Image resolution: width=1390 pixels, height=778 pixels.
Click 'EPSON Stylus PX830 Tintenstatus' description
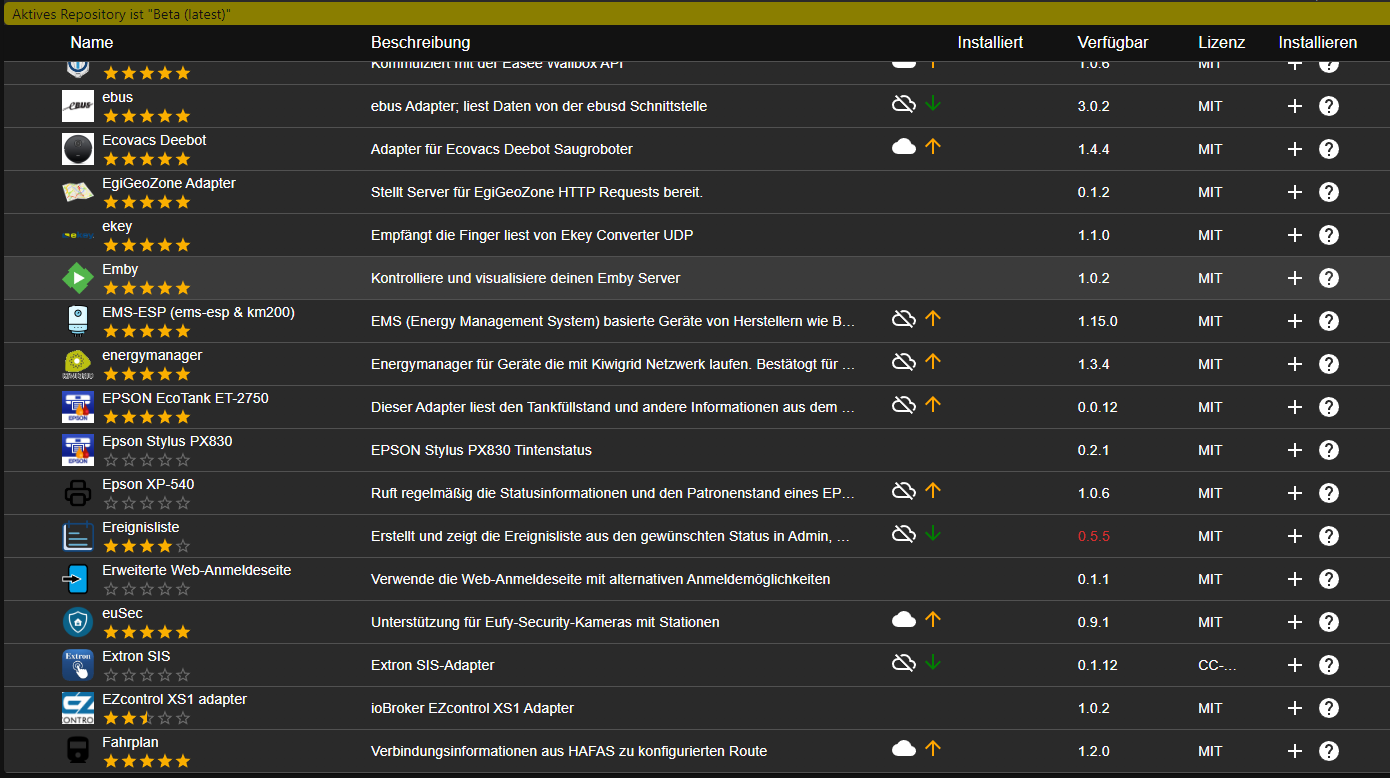tap(481, 450)
